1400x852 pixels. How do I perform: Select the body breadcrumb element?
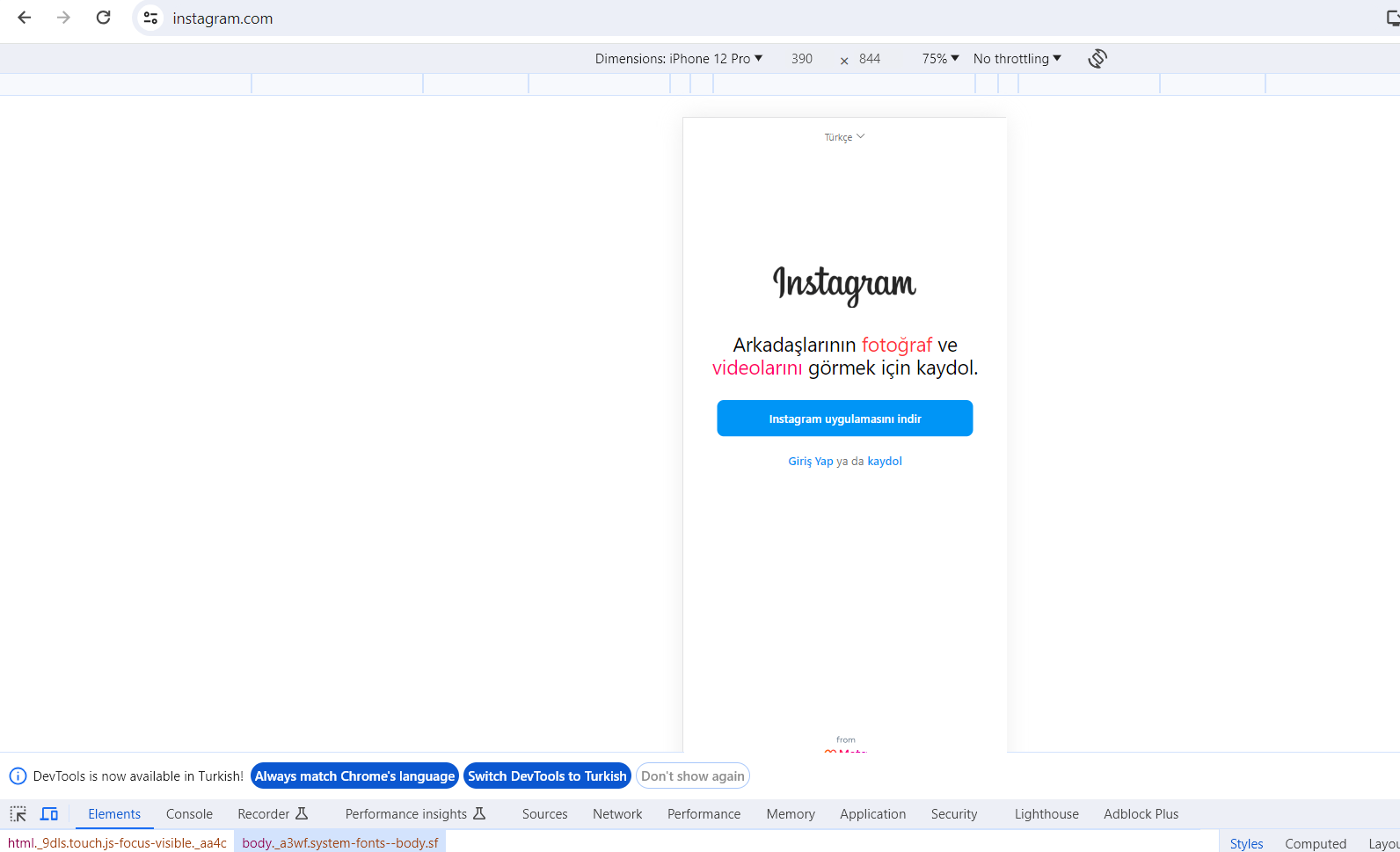[x=339, y=842]
